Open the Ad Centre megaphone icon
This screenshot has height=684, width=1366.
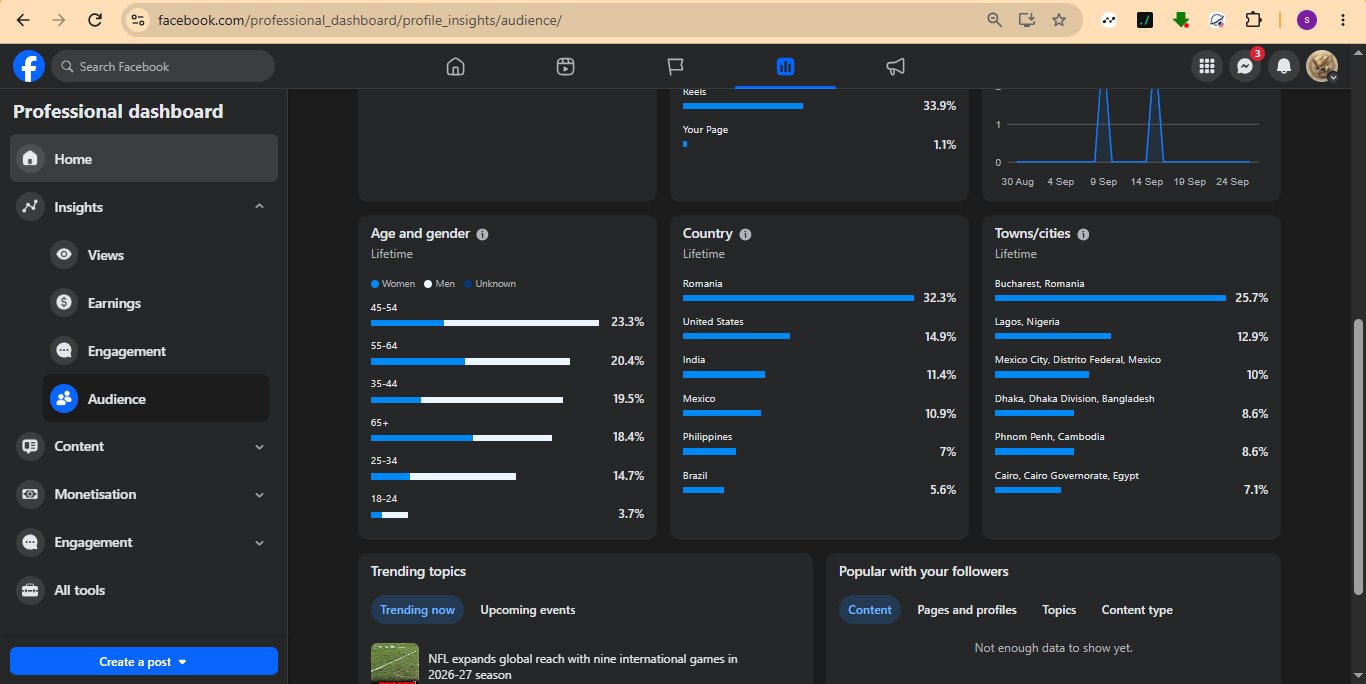tap(895, 67)
